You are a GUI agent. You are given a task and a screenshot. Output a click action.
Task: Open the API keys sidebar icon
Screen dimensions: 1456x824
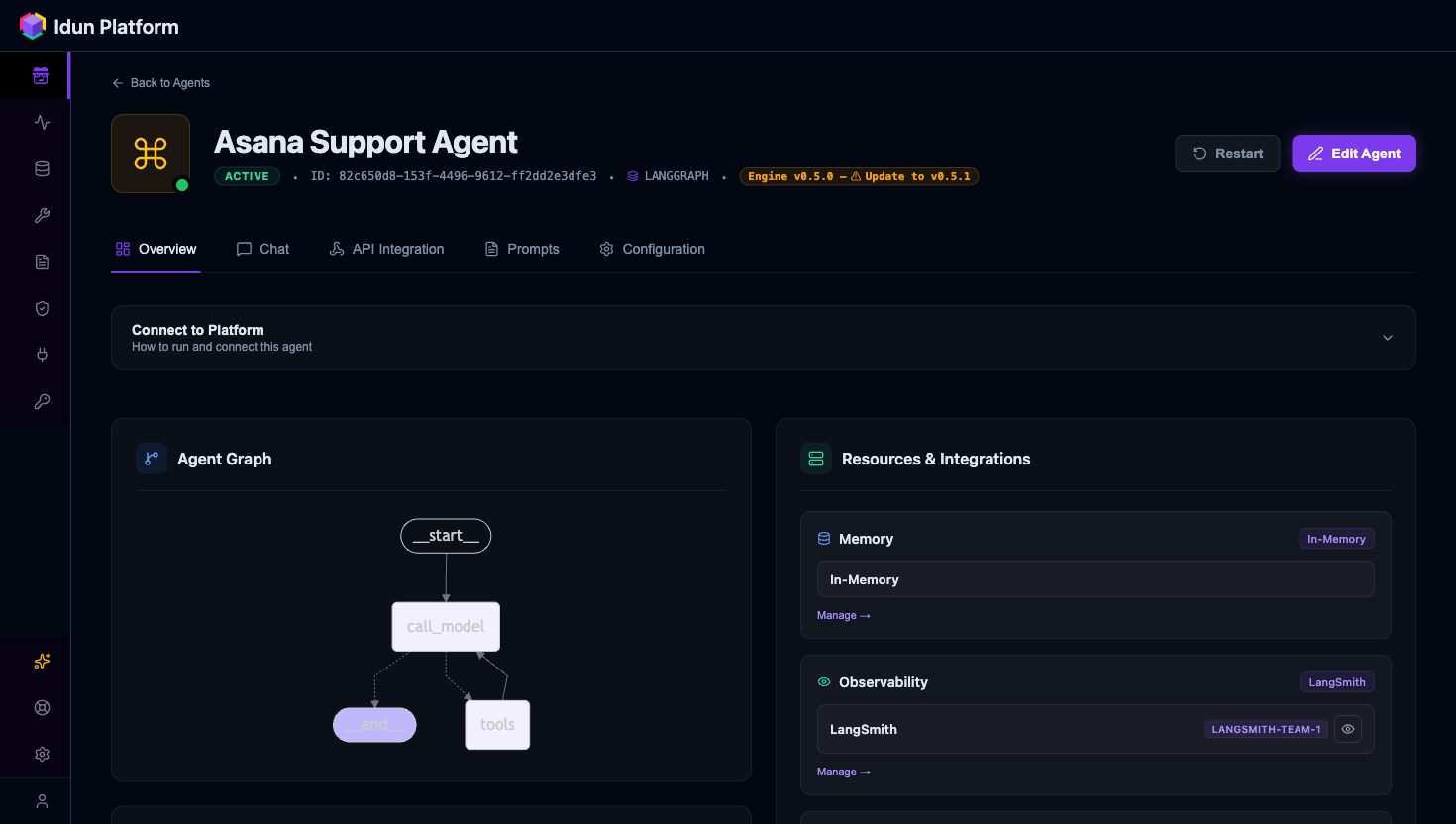41,401
